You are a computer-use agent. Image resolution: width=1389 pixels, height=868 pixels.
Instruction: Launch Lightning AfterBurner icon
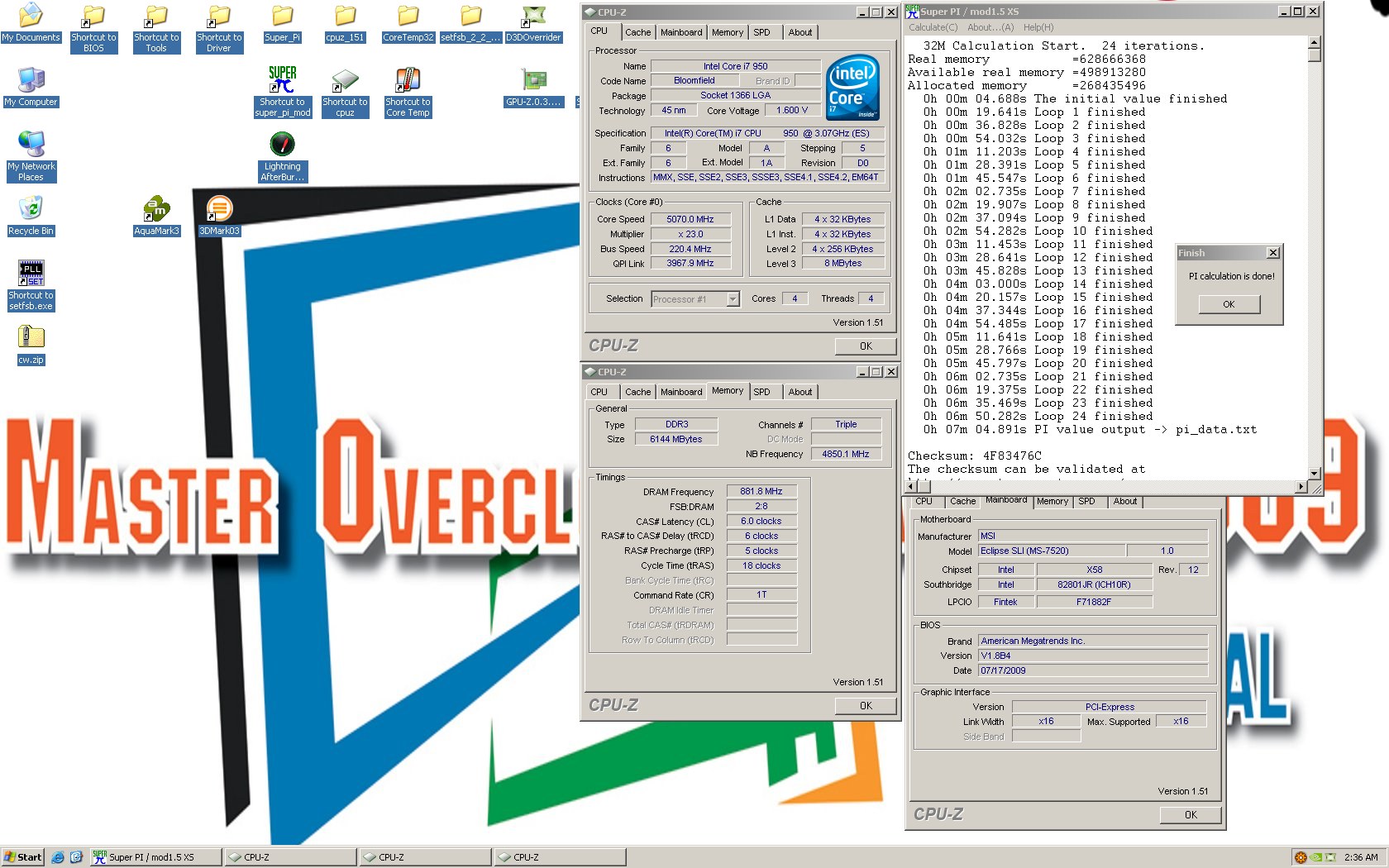(282, 156)
